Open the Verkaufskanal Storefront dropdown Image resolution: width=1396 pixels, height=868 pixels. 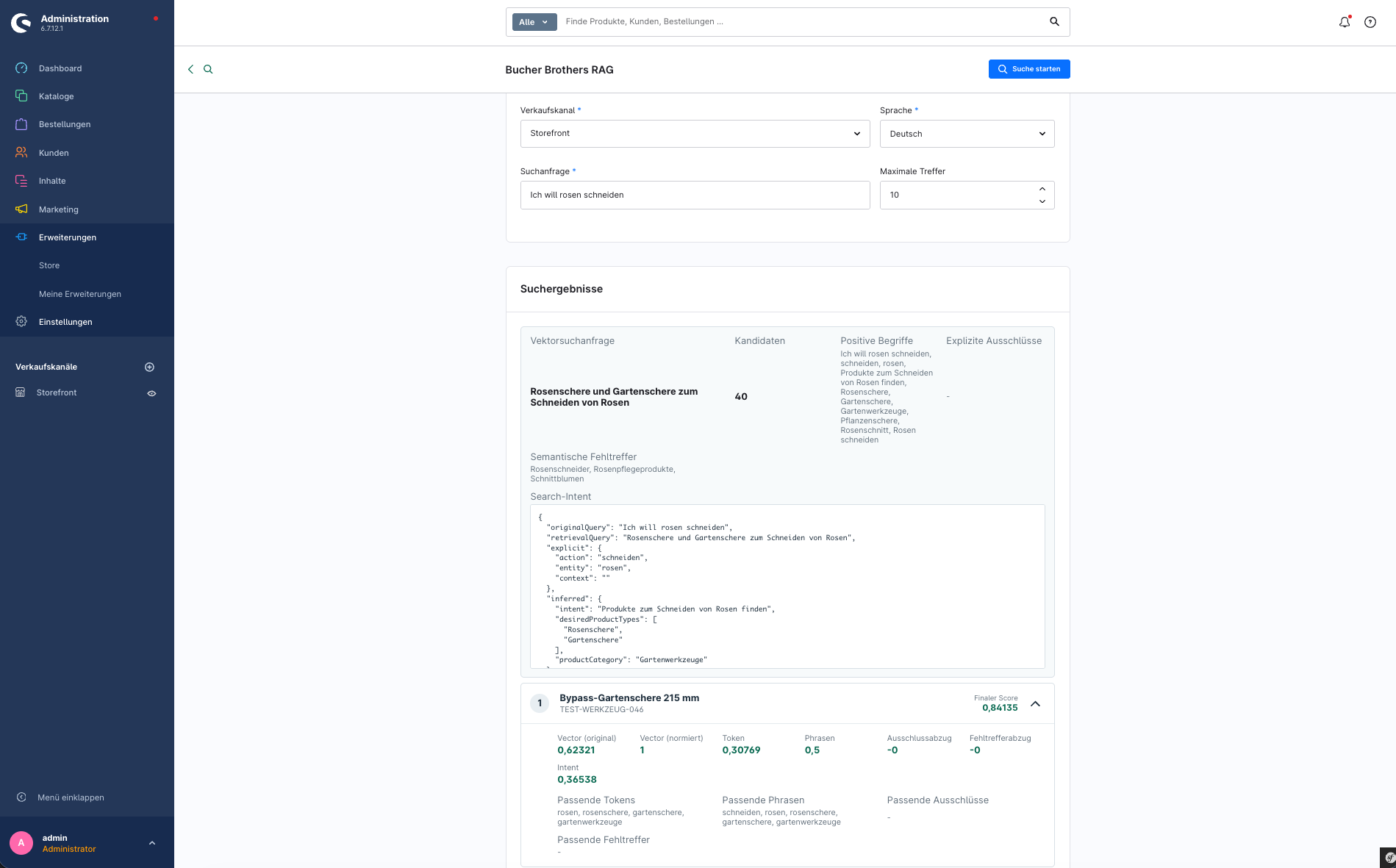[695, 134]
